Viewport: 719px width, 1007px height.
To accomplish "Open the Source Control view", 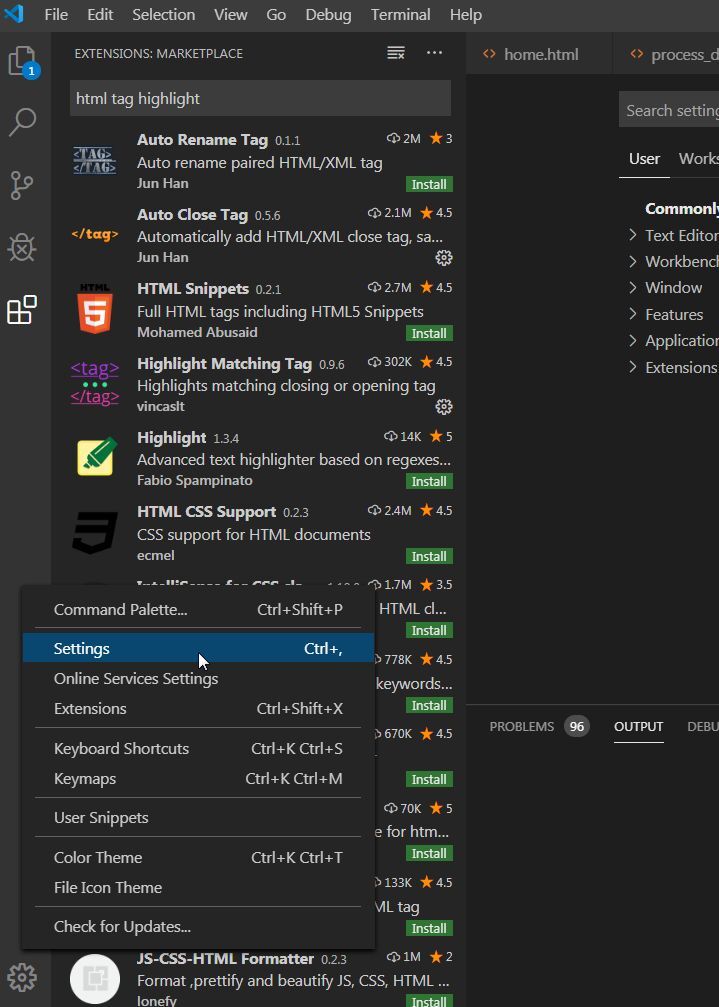I will tap(22, 185).
